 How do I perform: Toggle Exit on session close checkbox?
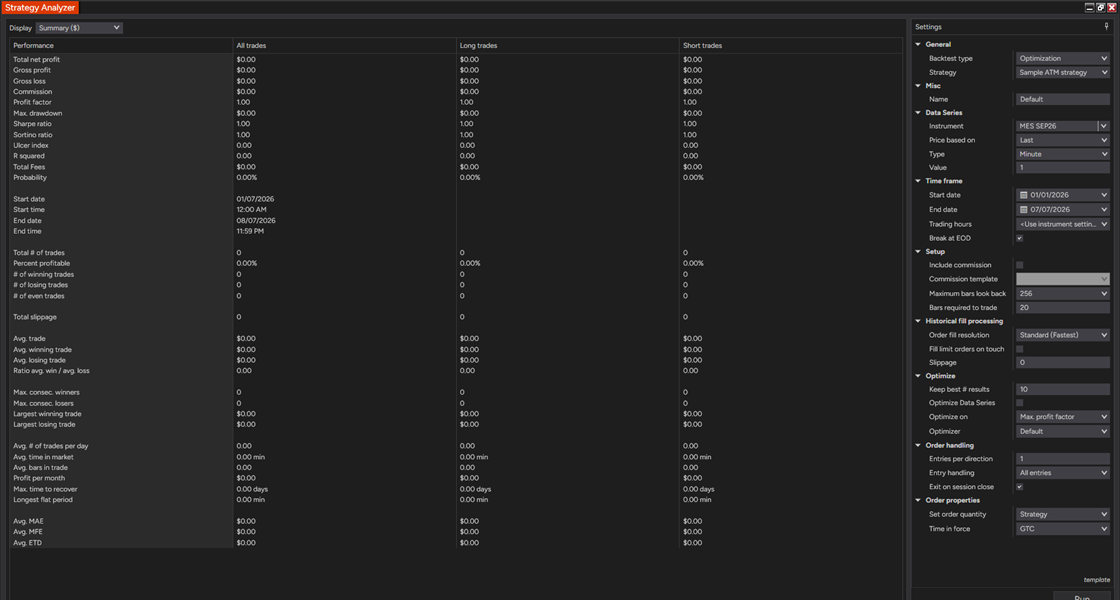[1019, 486]
